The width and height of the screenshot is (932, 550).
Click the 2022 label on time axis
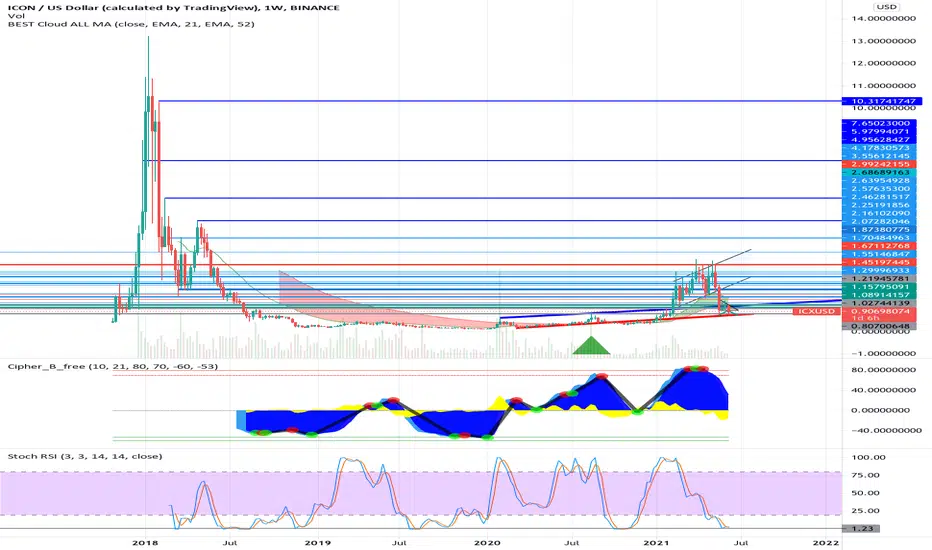coord(826,543)
